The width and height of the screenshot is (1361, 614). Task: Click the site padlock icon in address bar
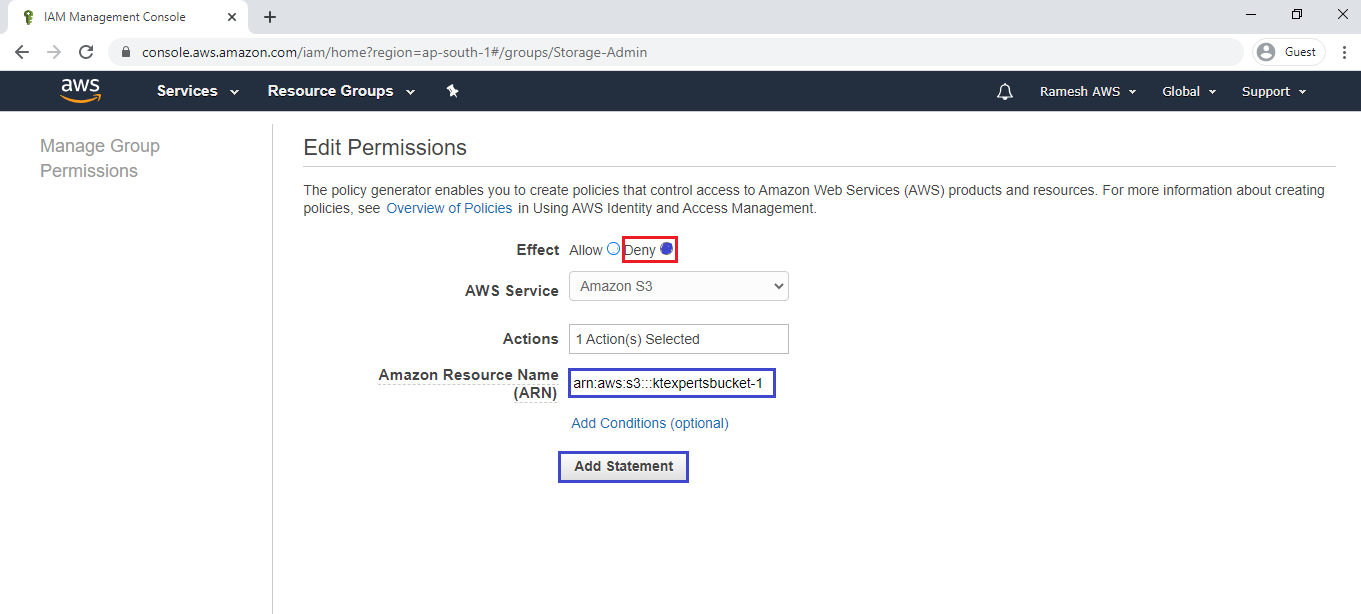[126, 52]
